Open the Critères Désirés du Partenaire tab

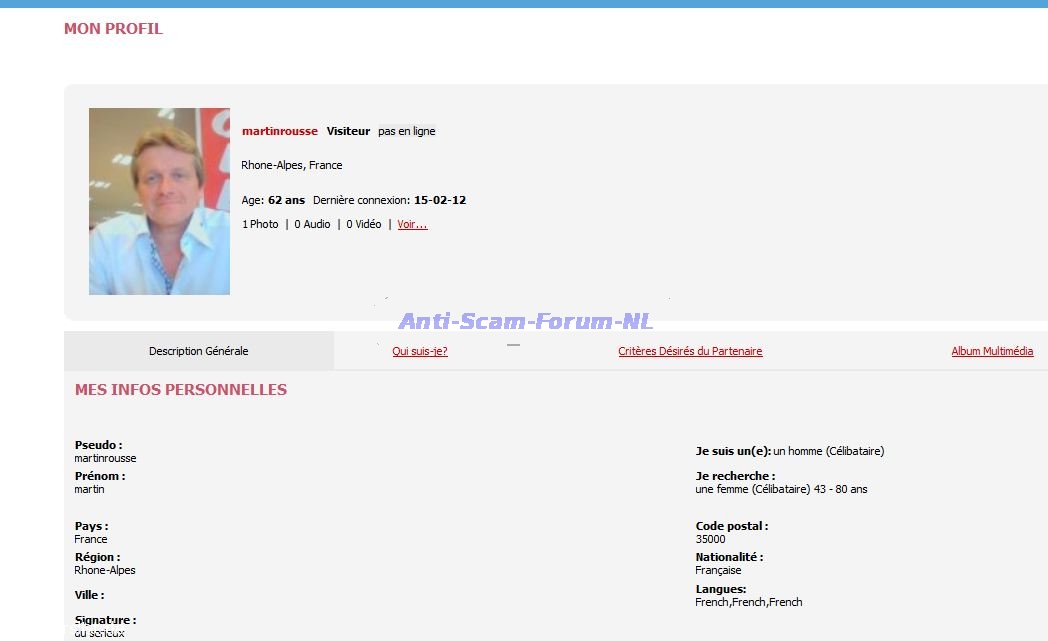[x=690, y=351]
